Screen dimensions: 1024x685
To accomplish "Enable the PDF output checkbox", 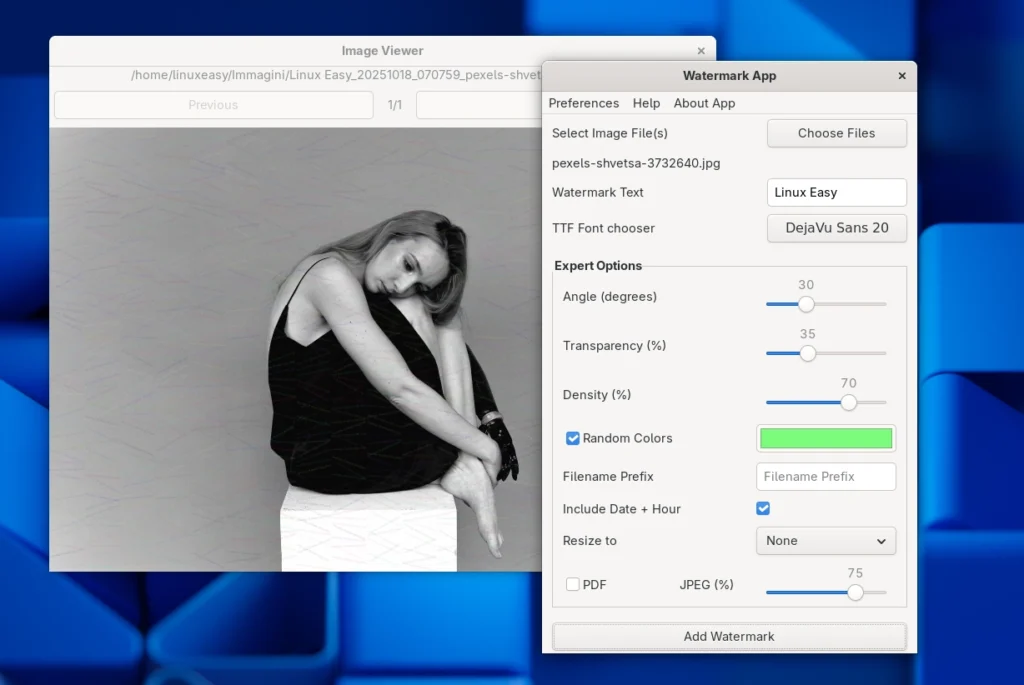I will point(573,584).
